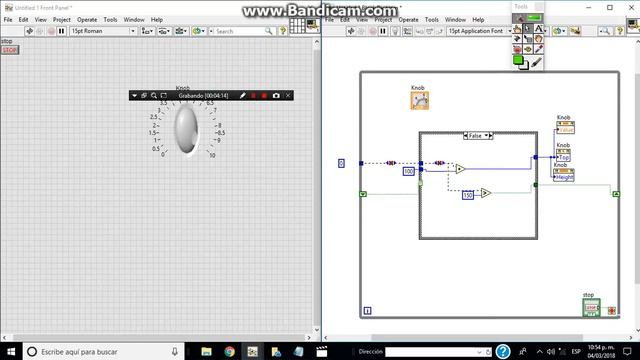640x360 pixels.
Task: Open Edit menu in Front Panel window
Action: coord(23,20)
